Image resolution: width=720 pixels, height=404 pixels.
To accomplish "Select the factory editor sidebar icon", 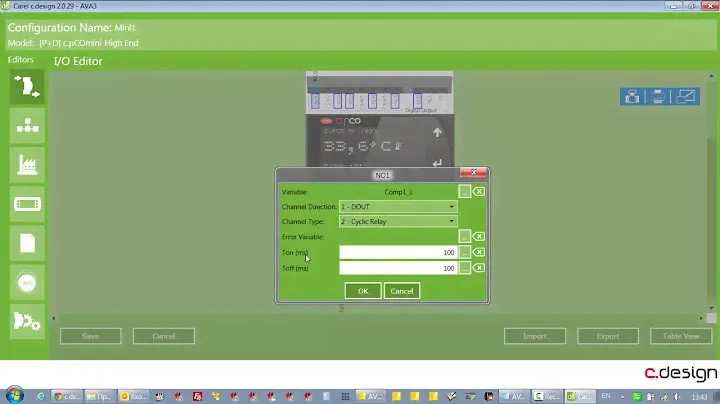I will click(27, 165).
